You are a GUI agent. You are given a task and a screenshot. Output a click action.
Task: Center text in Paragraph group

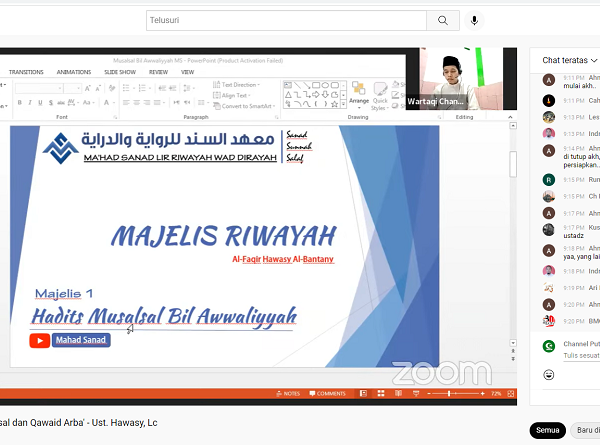[x=136, y=103]
